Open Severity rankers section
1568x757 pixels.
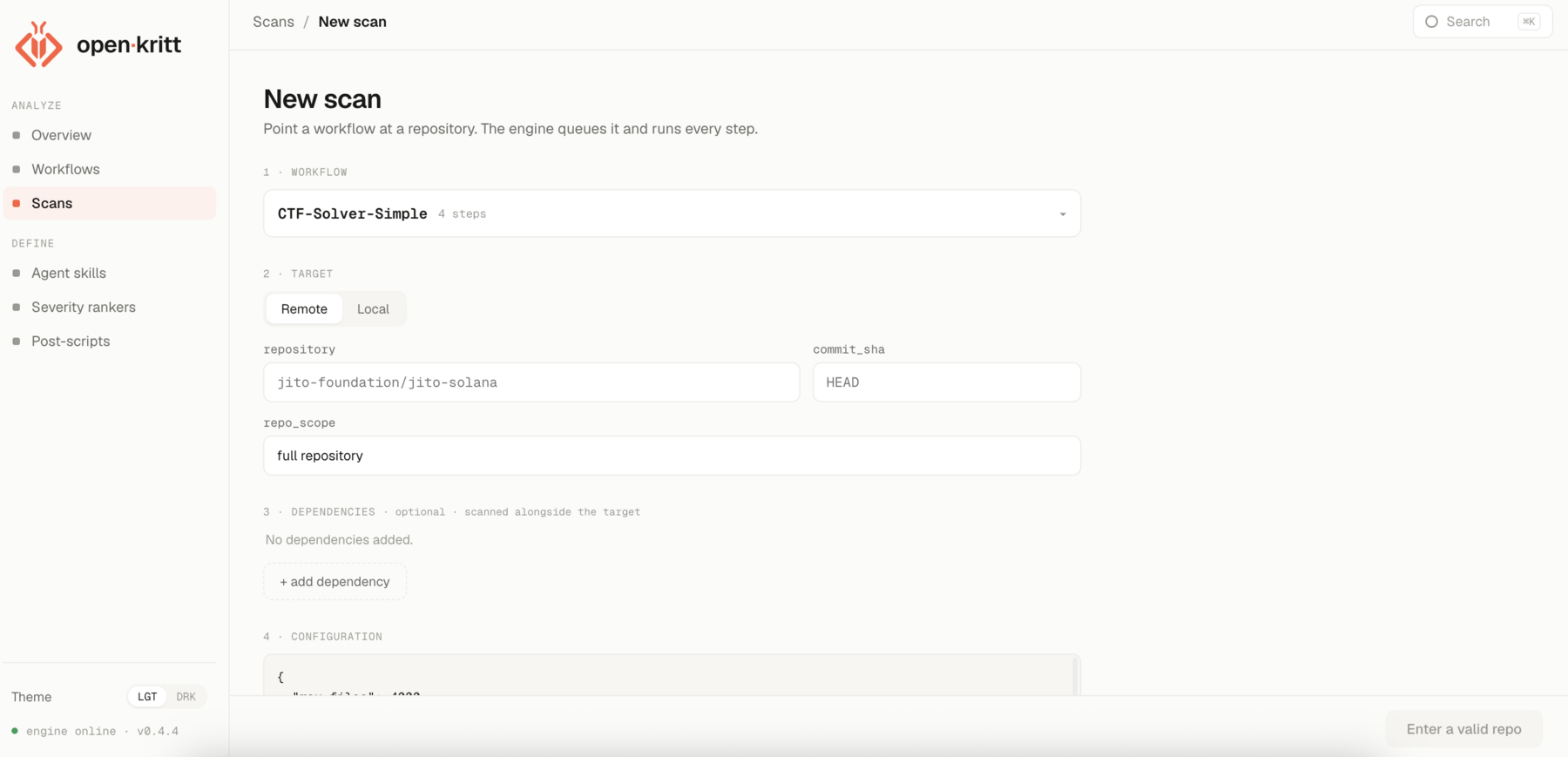point(110,307)
